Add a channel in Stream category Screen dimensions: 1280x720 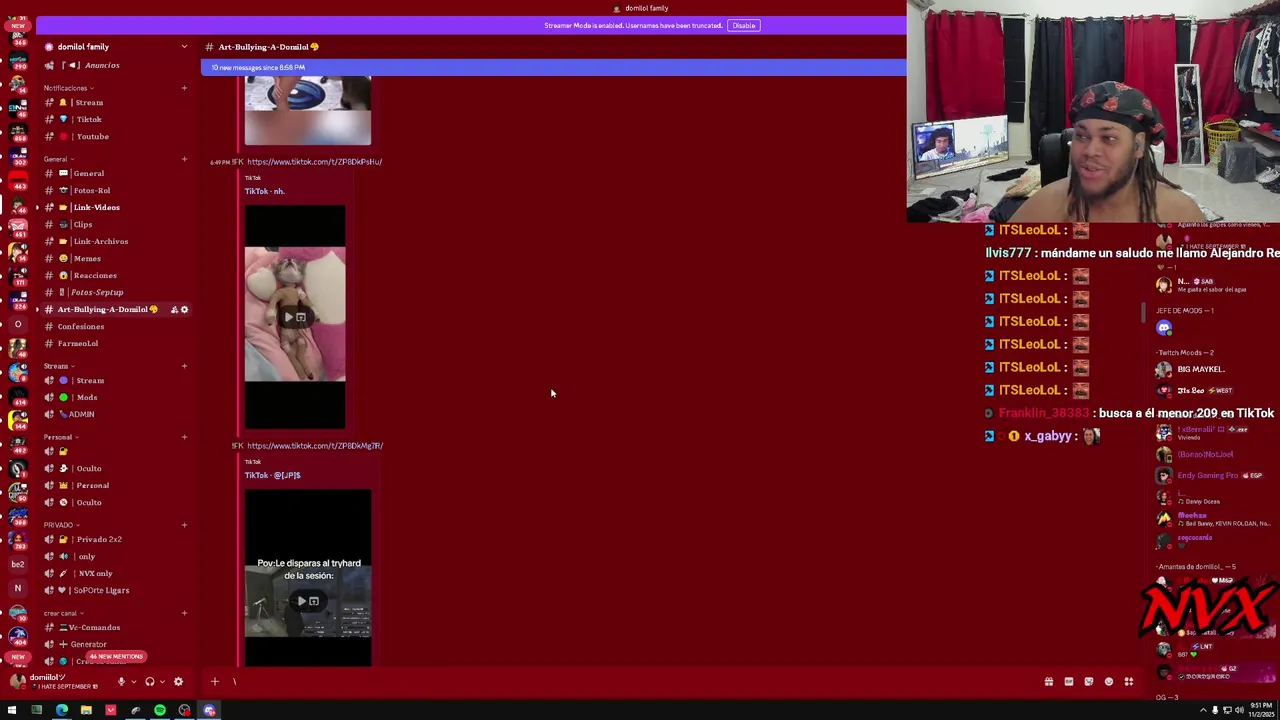coord(184,366)
